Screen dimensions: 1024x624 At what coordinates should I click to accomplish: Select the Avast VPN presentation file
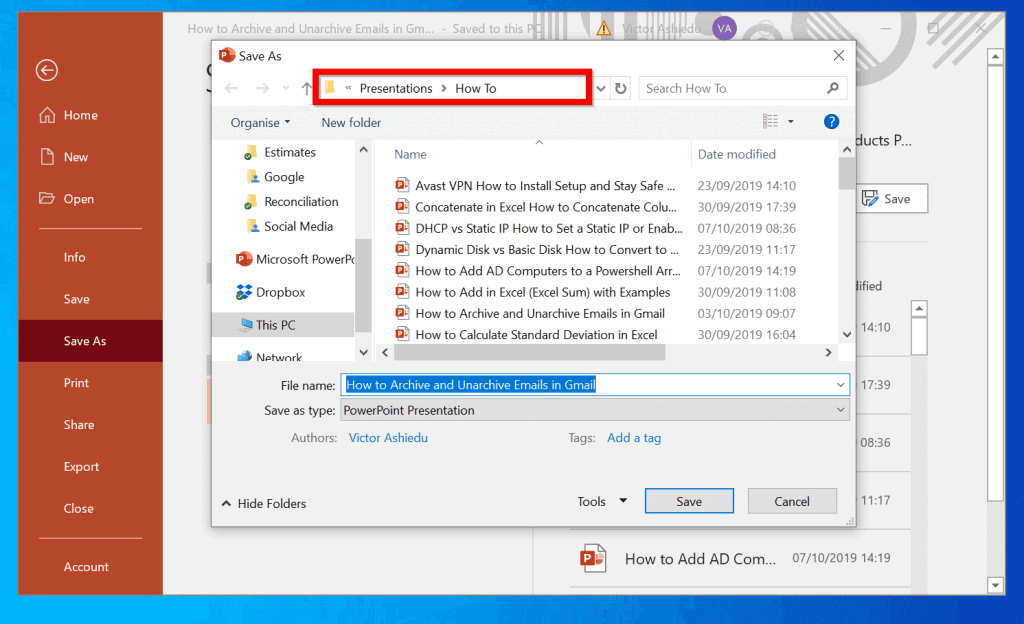coord(536,185)
